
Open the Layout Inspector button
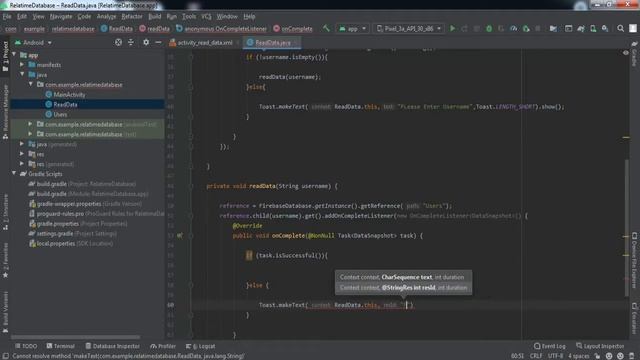(x=600, y=346)
